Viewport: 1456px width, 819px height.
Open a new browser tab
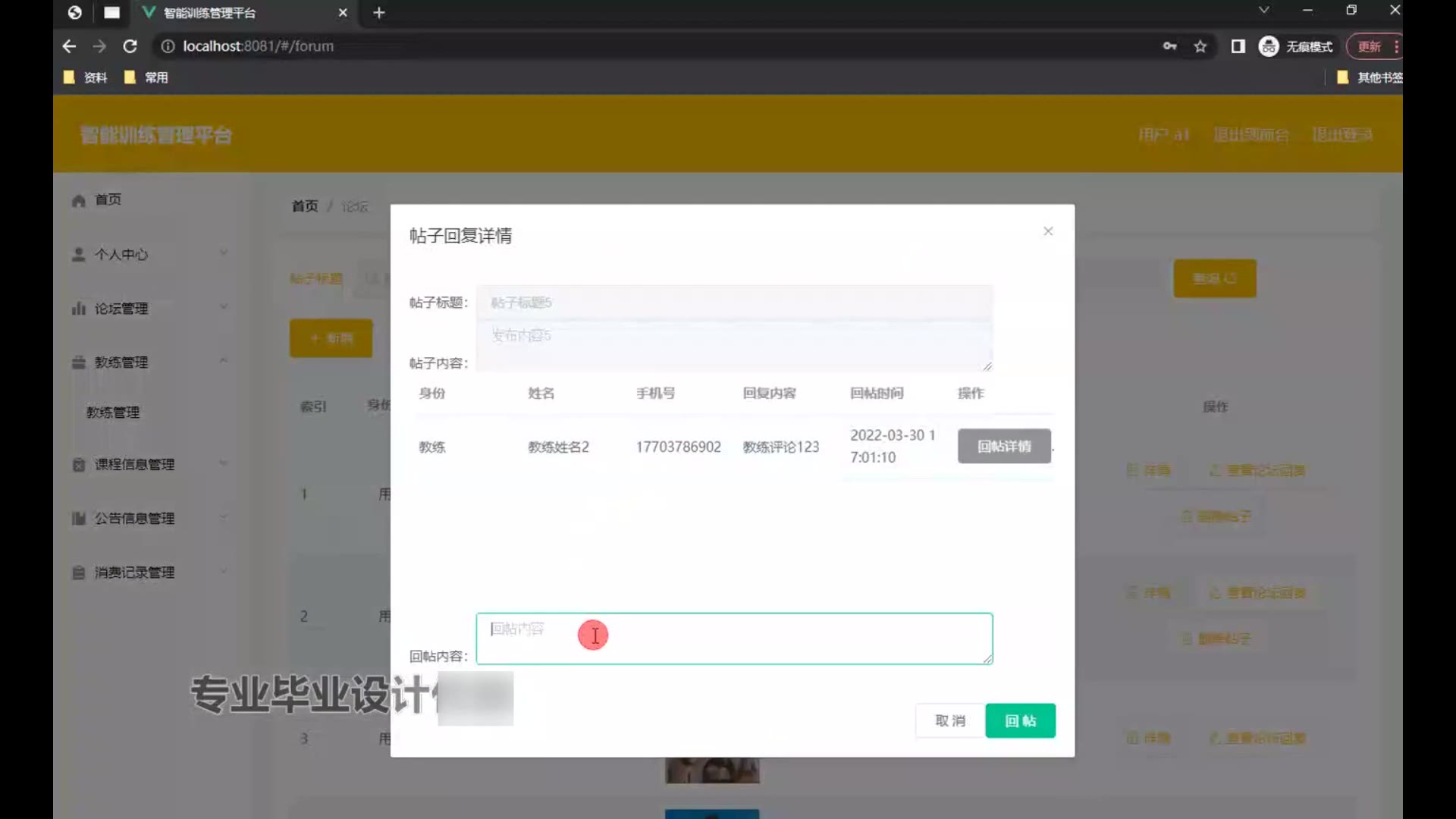click(379, 13)
